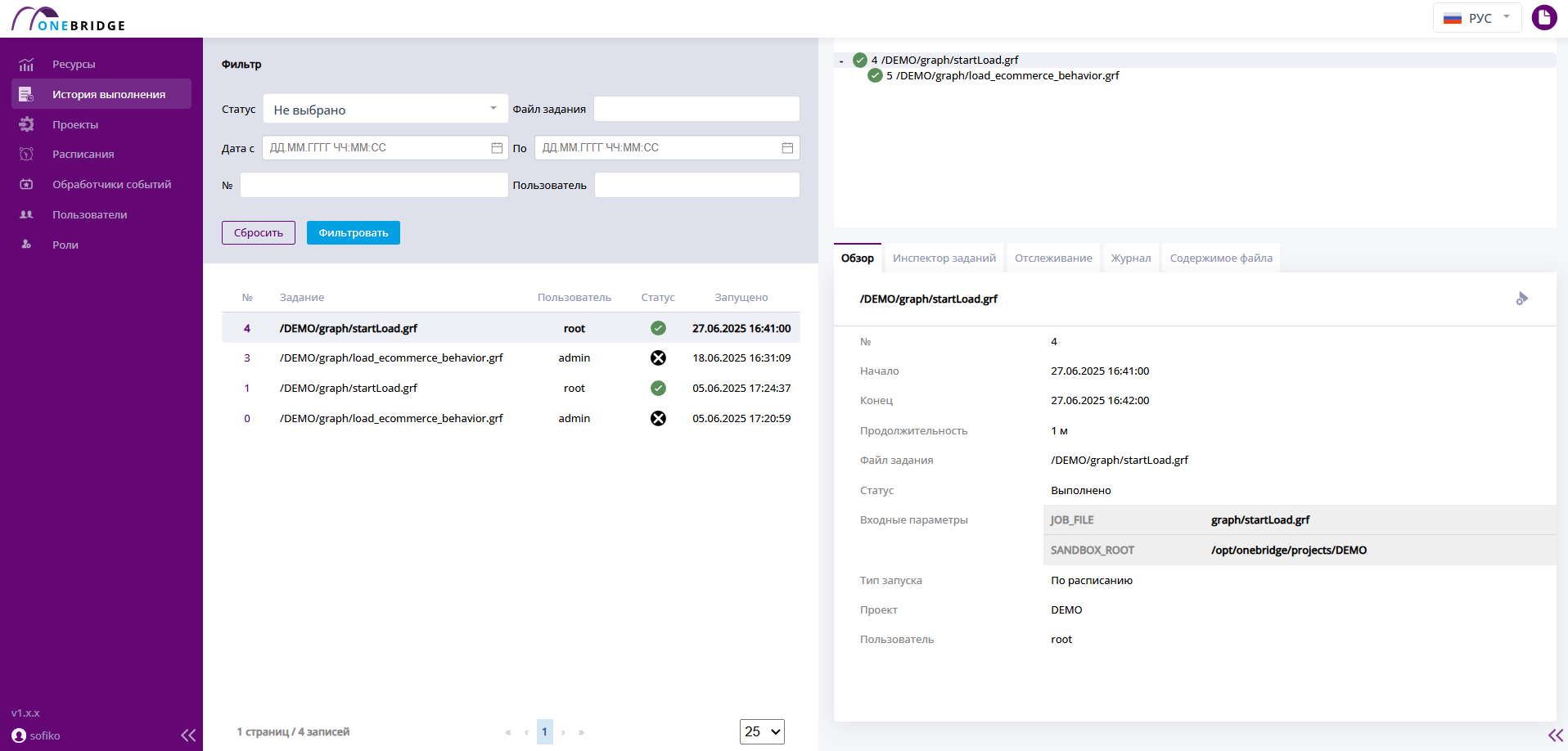Focus the № filter input field
The image size is (1568, 751).
(x=374, y=185)
